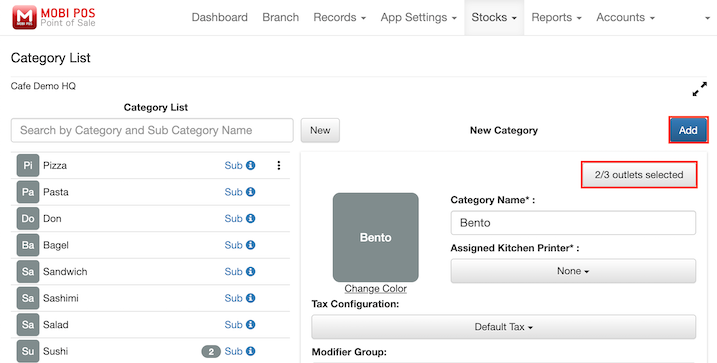
Task: Click the info icon for Sushi
Action: pyautogui.click(x=251, y=351)
